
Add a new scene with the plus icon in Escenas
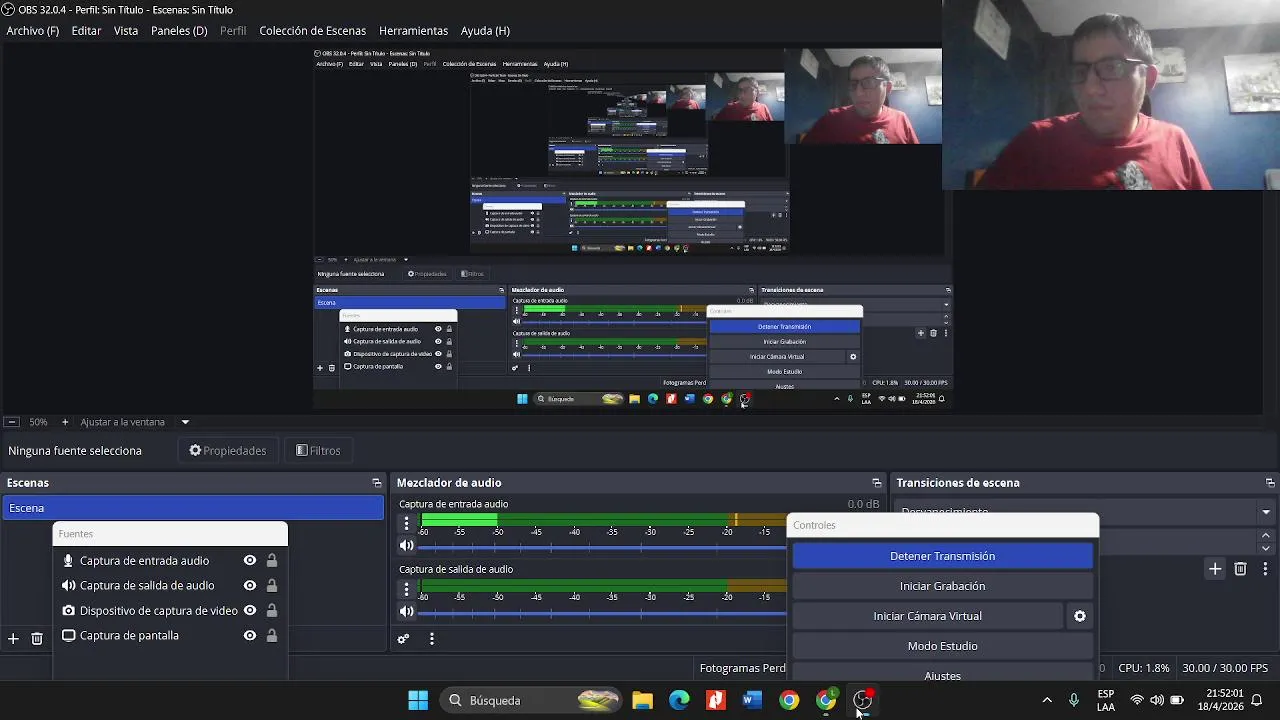pyautogui.click(x=13, y=638)
